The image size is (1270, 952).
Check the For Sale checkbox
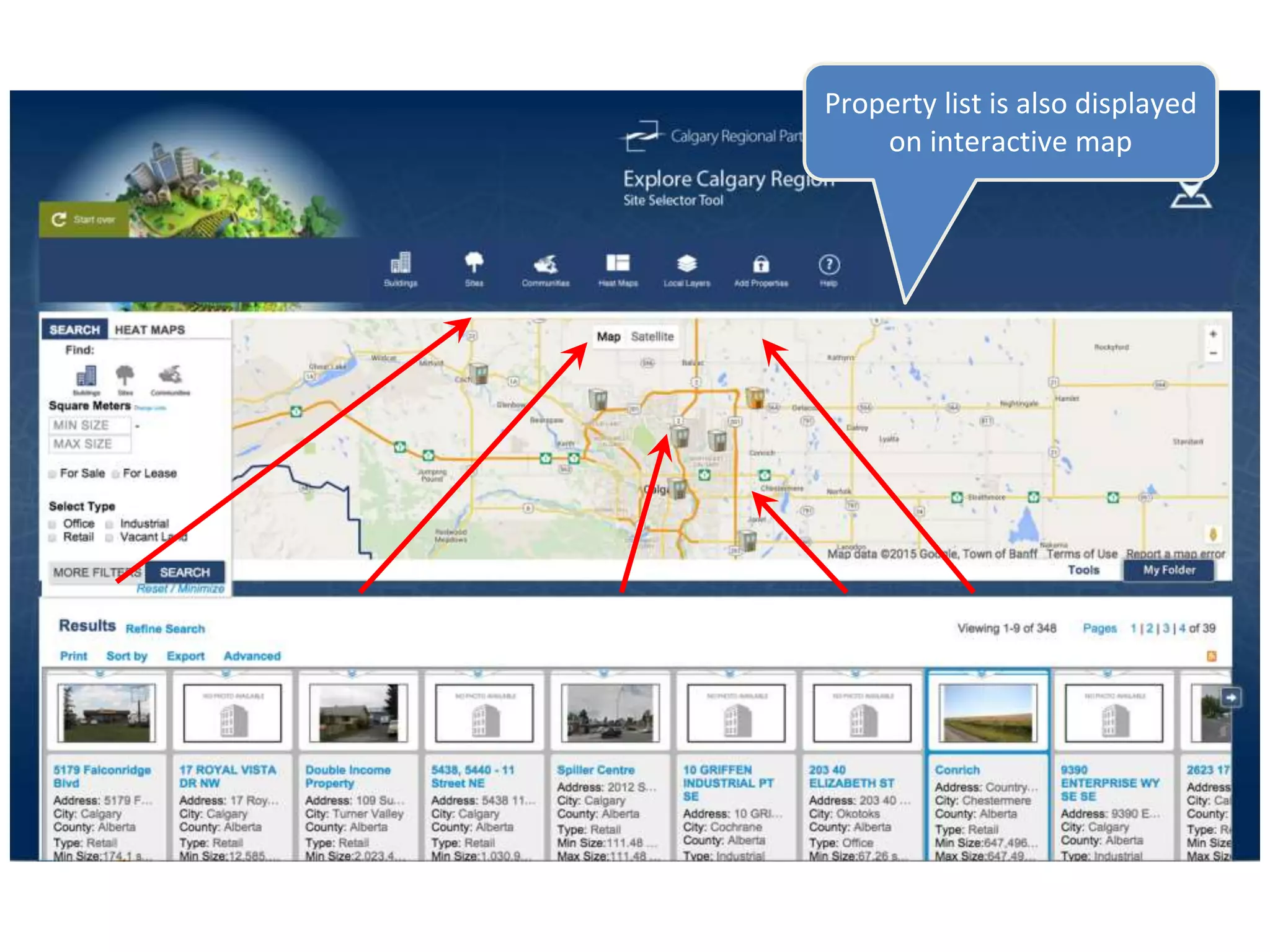tap(53, 474)
